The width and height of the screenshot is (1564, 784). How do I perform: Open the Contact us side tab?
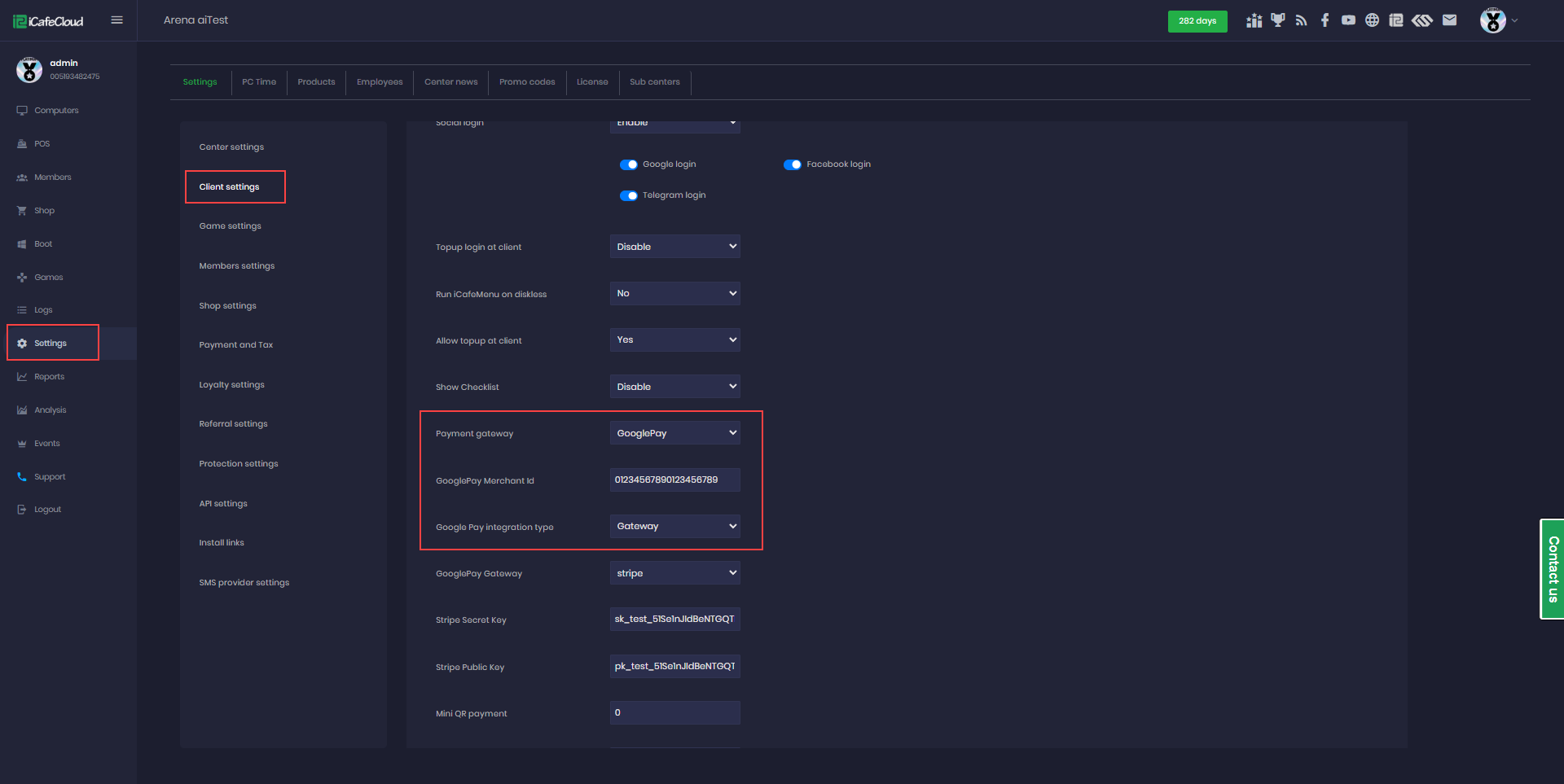pos(1553,569)
